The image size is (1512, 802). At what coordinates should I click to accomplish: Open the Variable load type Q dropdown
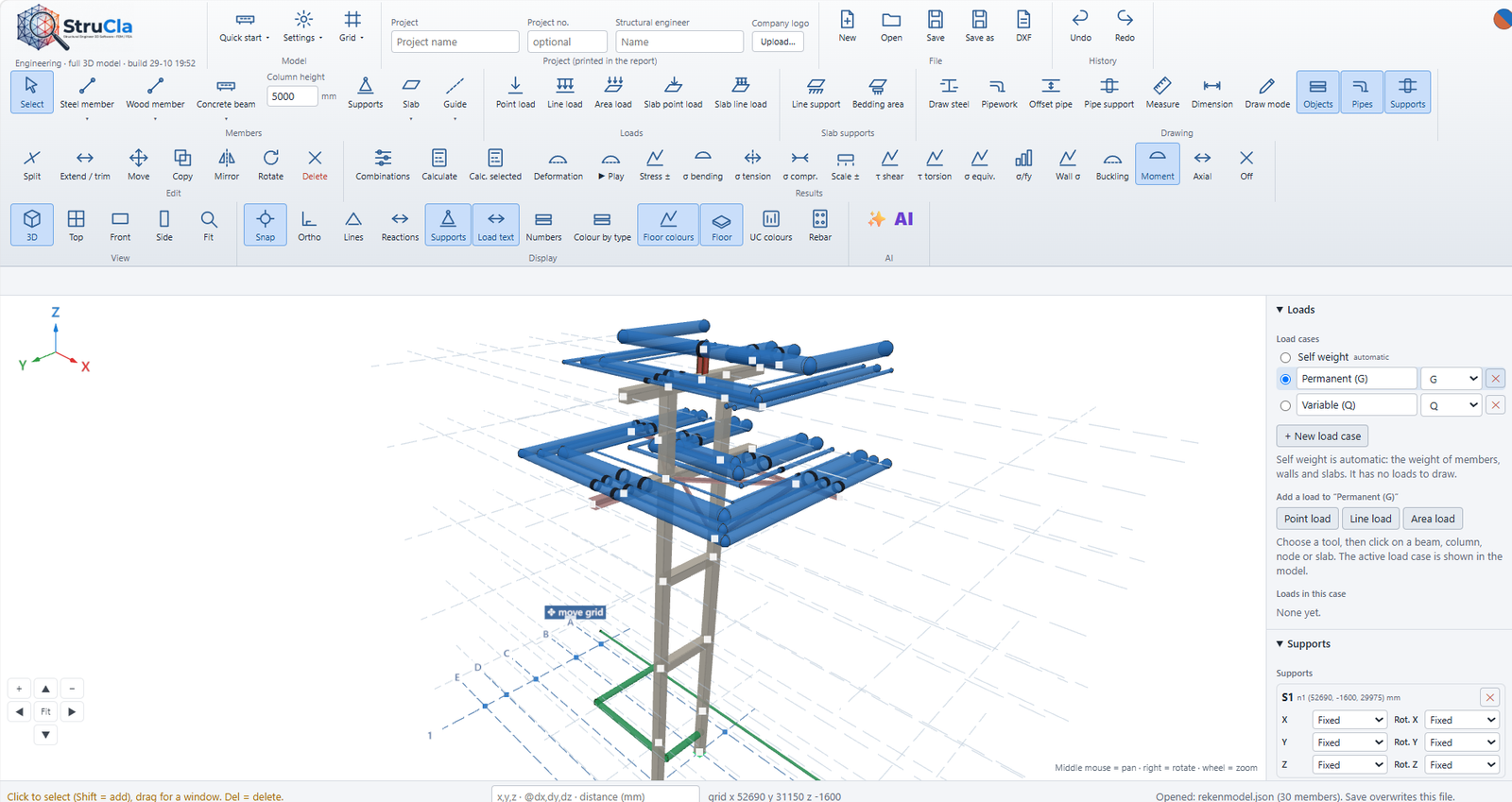(x=1452, y=405)
